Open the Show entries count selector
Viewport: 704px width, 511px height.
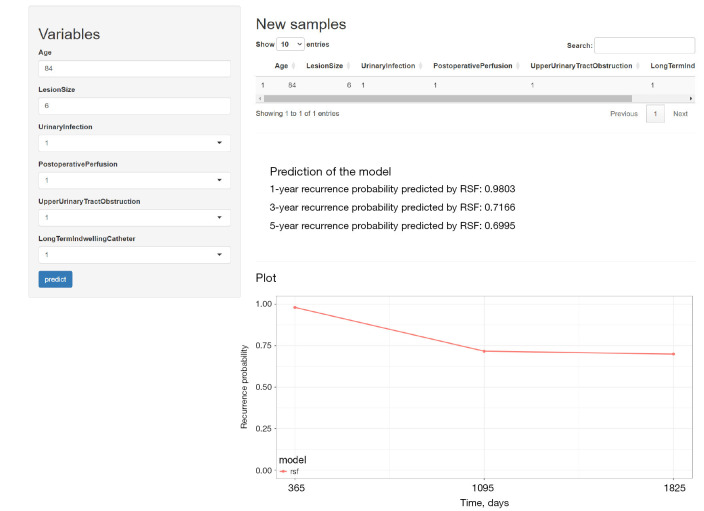290,44
